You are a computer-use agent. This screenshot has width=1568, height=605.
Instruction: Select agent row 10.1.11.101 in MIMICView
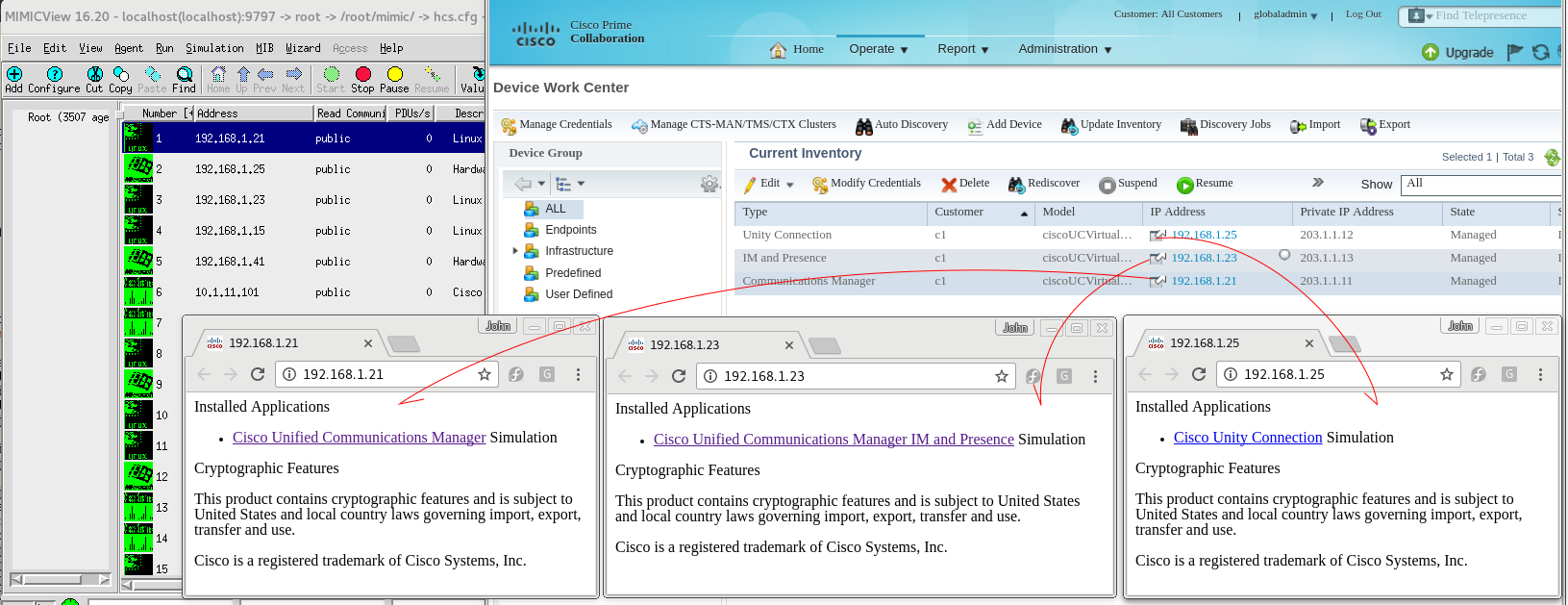tap(303, 292)
